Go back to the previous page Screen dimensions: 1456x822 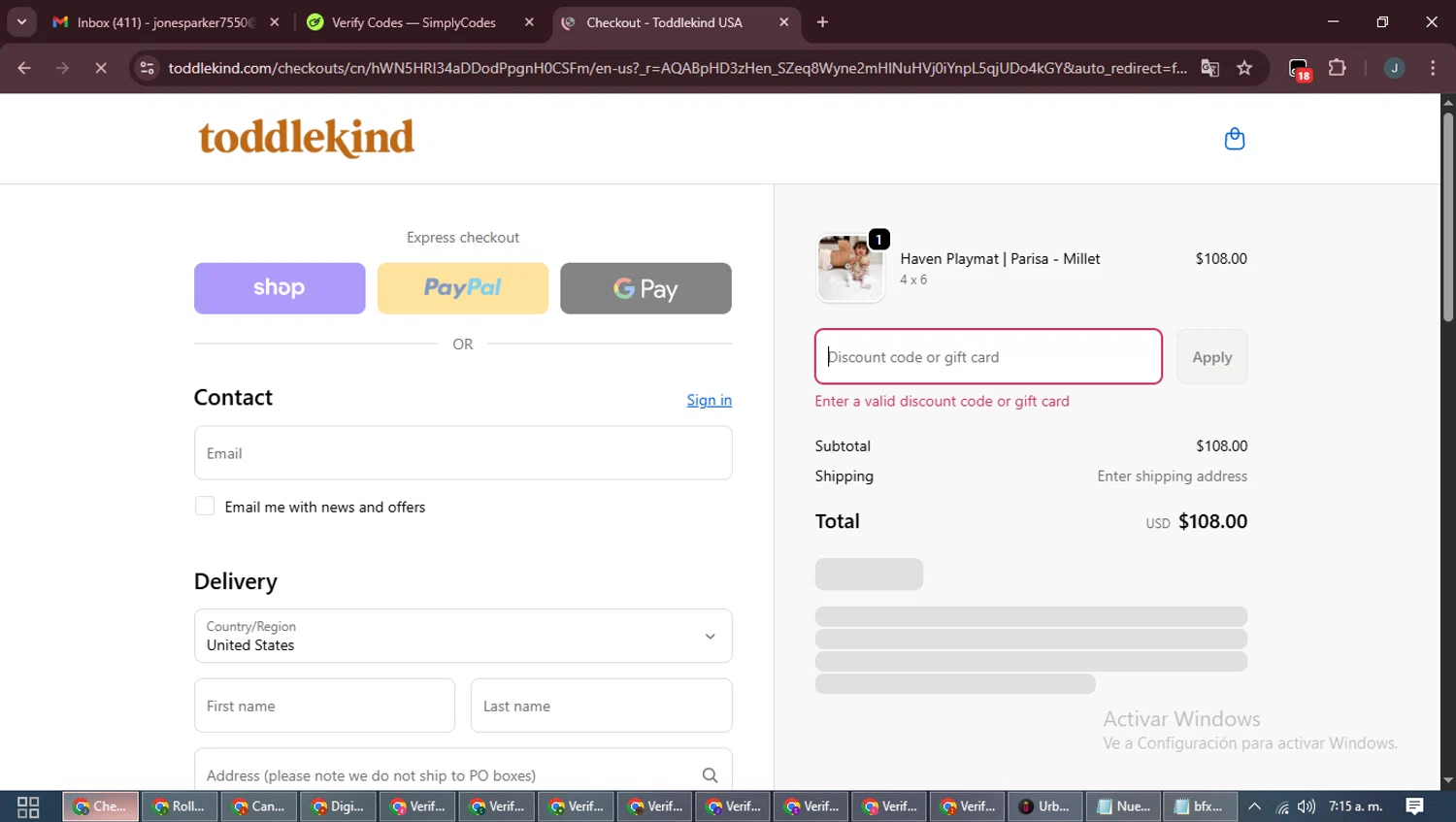(x=24, y=68)
